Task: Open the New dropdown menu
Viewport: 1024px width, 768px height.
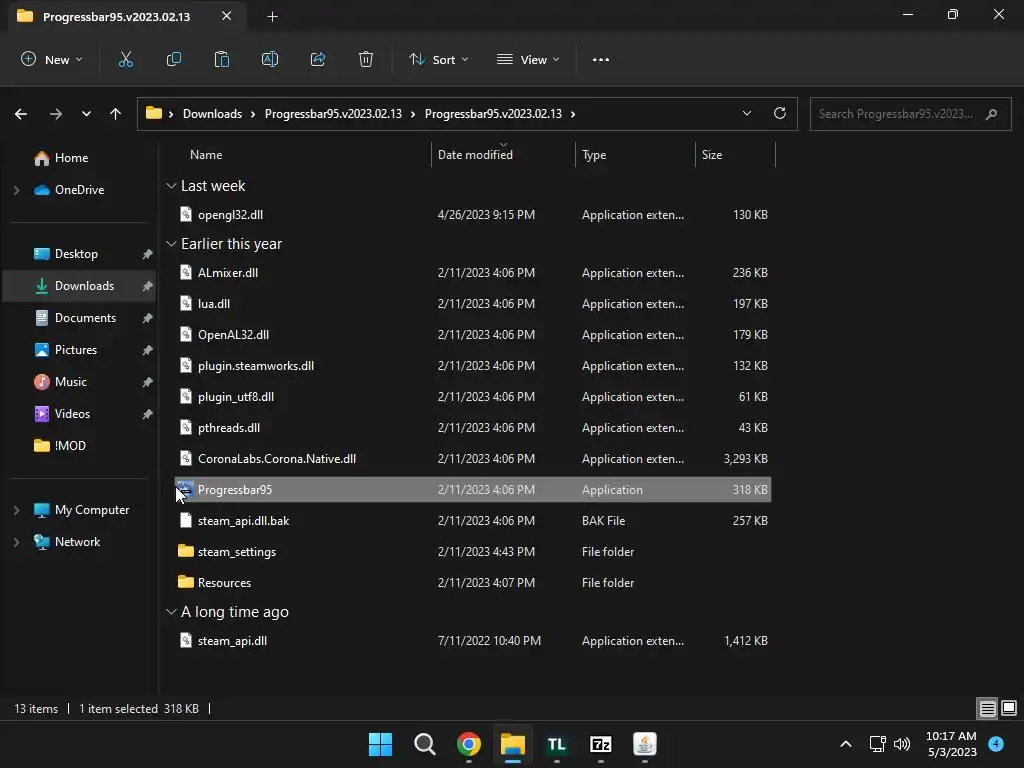Action: (52, 59)
